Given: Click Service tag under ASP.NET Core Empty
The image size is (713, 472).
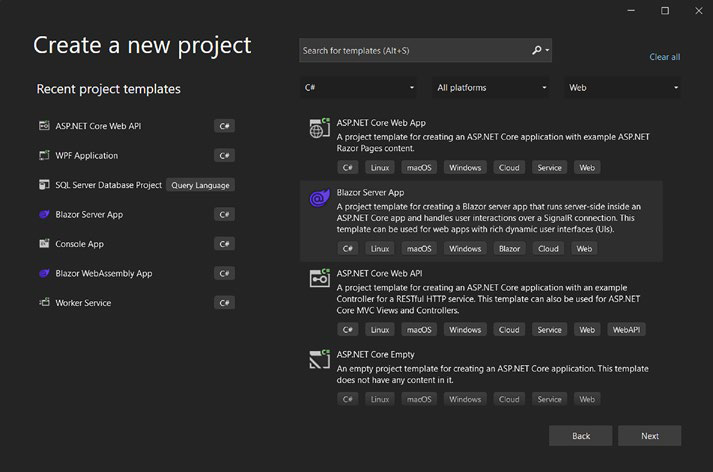Looking at the screenshot, I should 549,399.
